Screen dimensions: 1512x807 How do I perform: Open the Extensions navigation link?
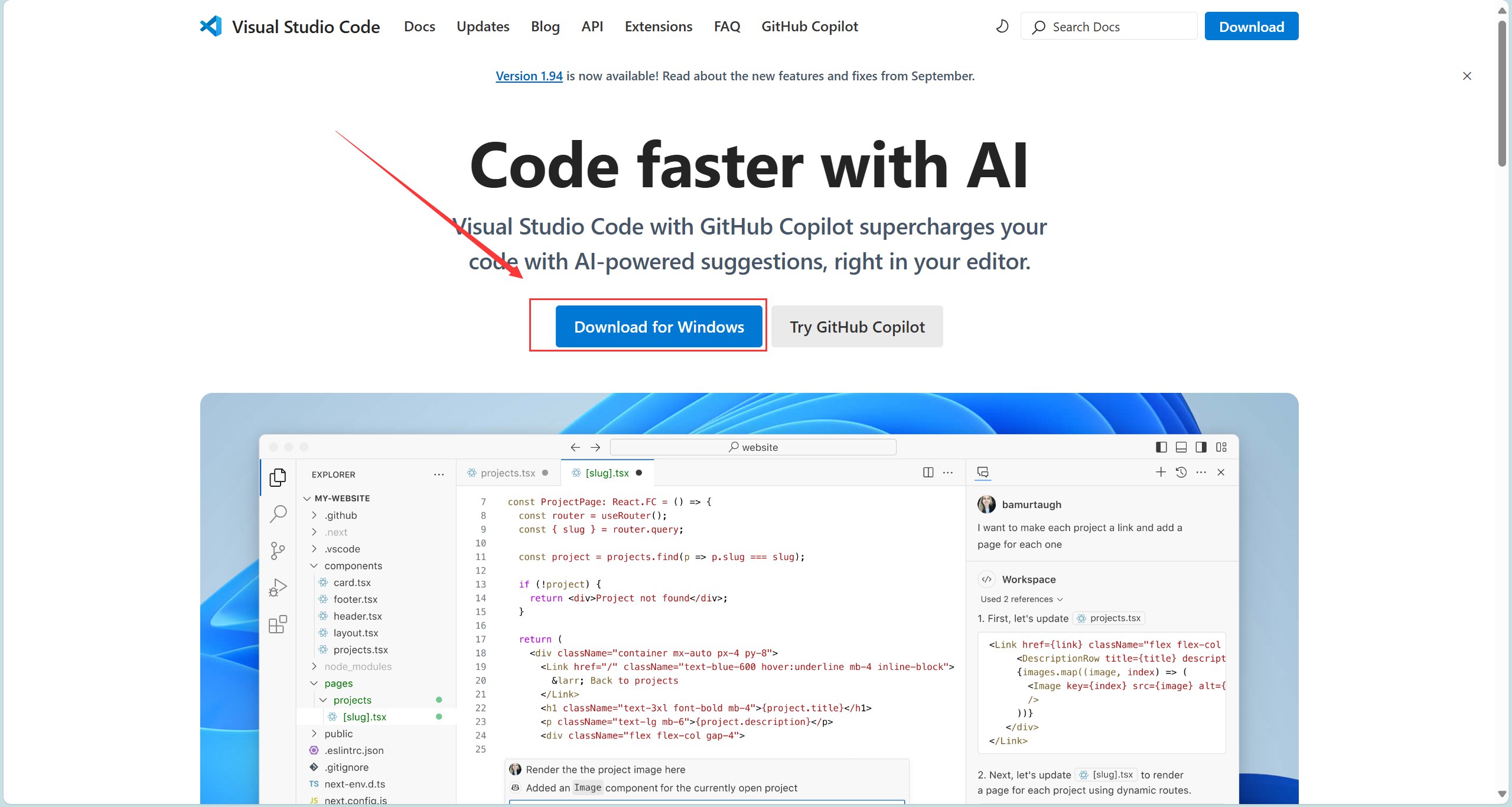659,27
